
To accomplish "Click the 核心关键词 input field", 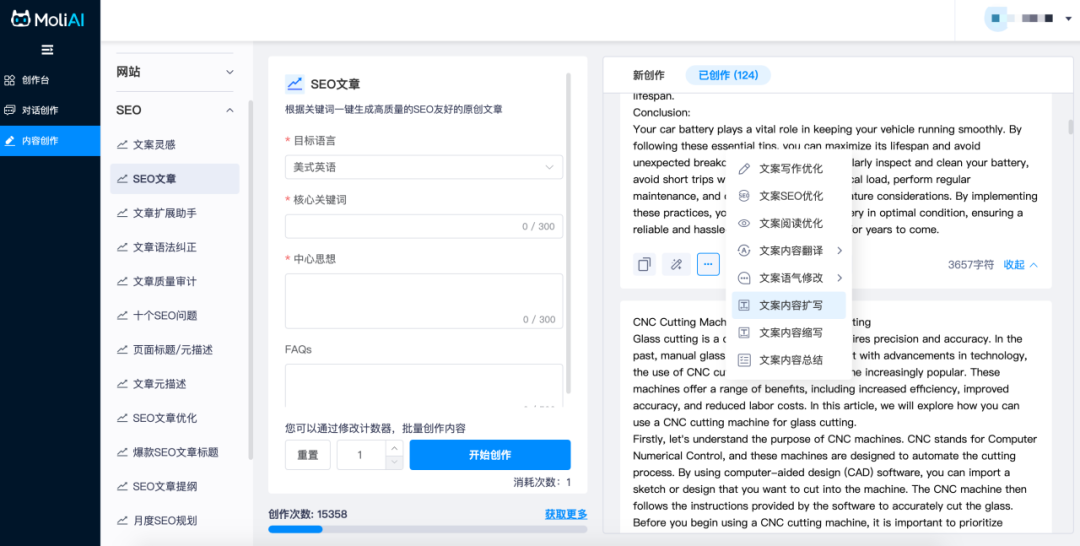I will point(423,226).
